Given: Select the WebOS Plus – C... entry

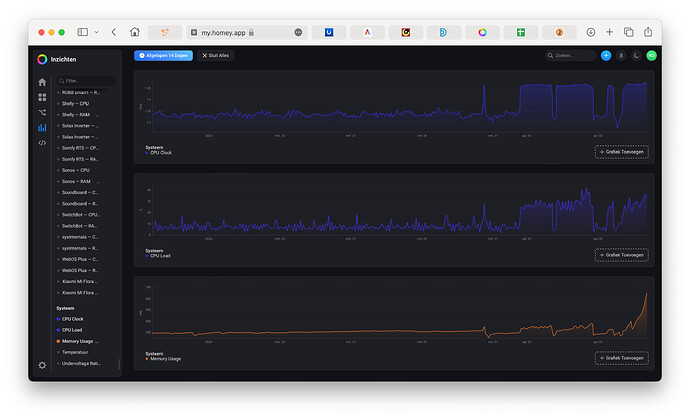Looking at the screenshot, I should pos(78,259).
